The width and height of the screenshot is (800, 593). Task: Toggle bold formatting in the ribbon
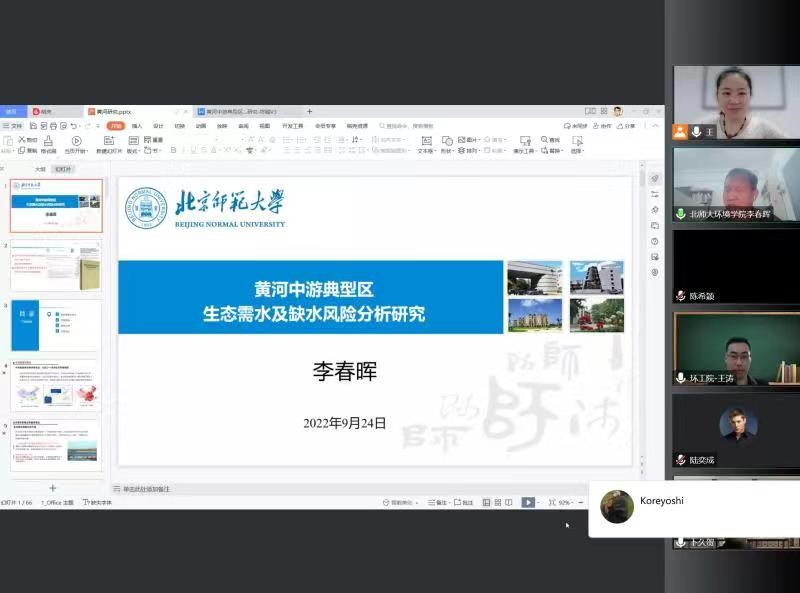[x=172, y=150]
